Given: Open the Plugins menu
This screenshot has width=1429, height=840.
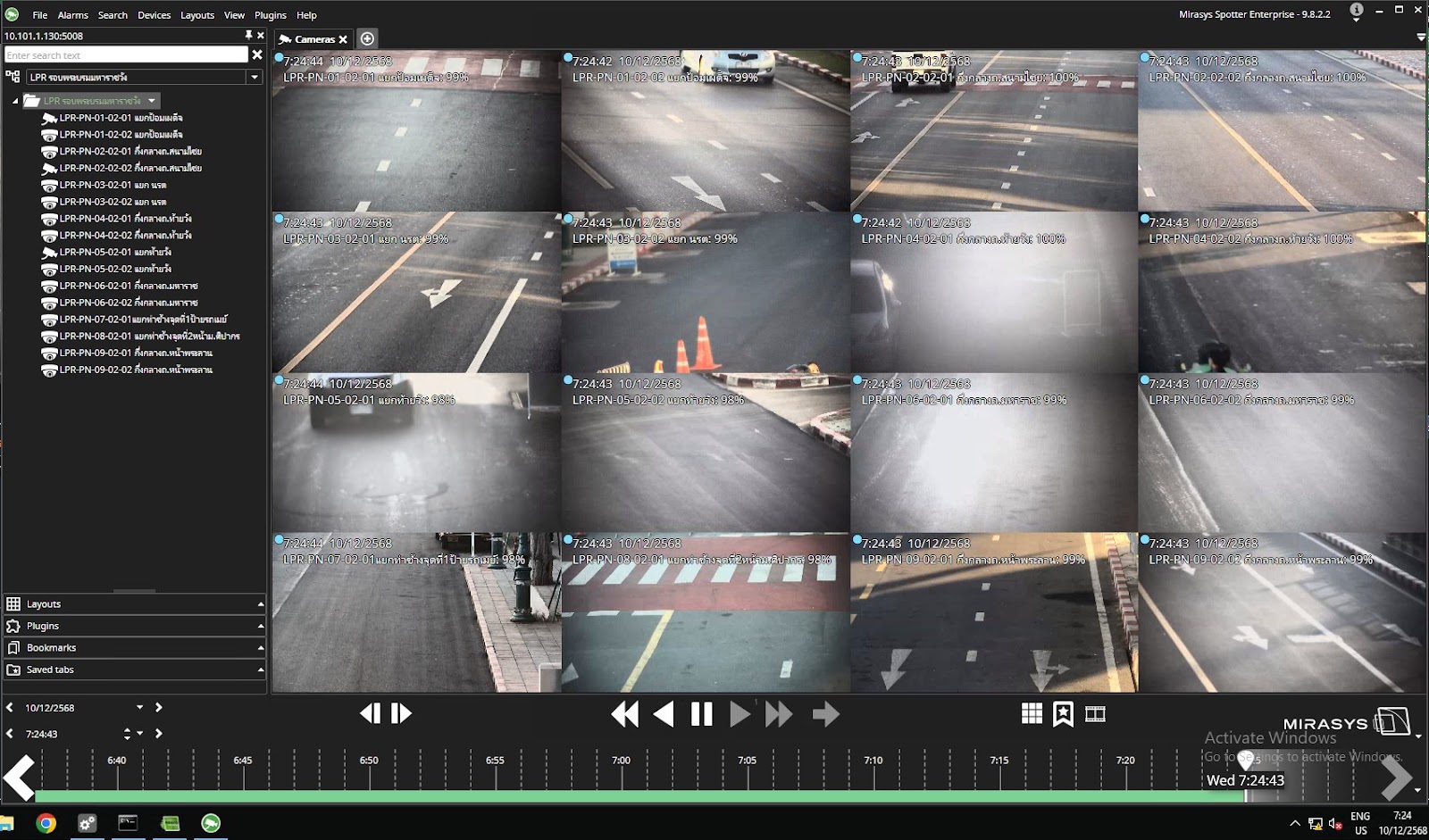Looking at the screenshot, I should pos(271,15).
